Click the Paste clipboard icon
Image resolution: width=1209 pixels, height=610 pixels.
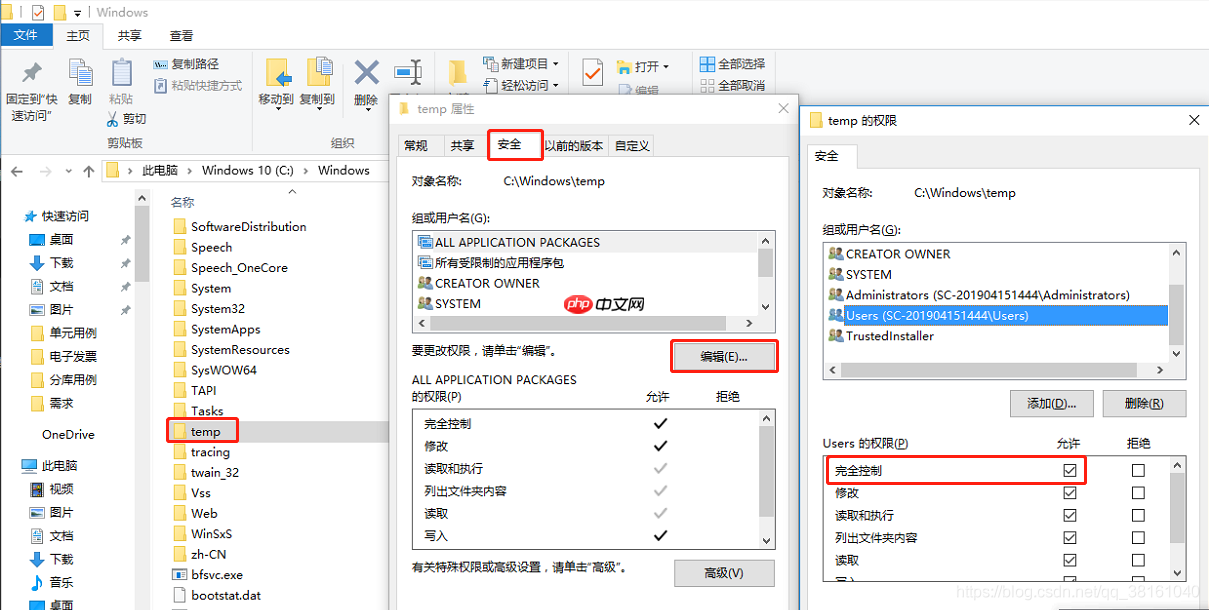(121, 72)
